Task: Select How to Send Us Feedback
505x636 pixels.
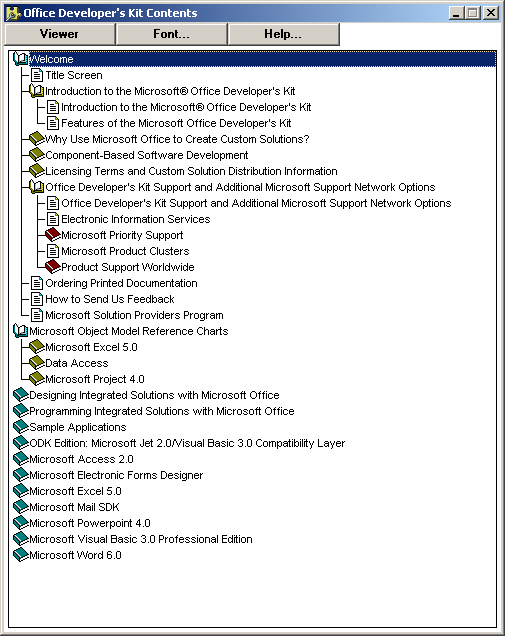Action: [110, 299]
